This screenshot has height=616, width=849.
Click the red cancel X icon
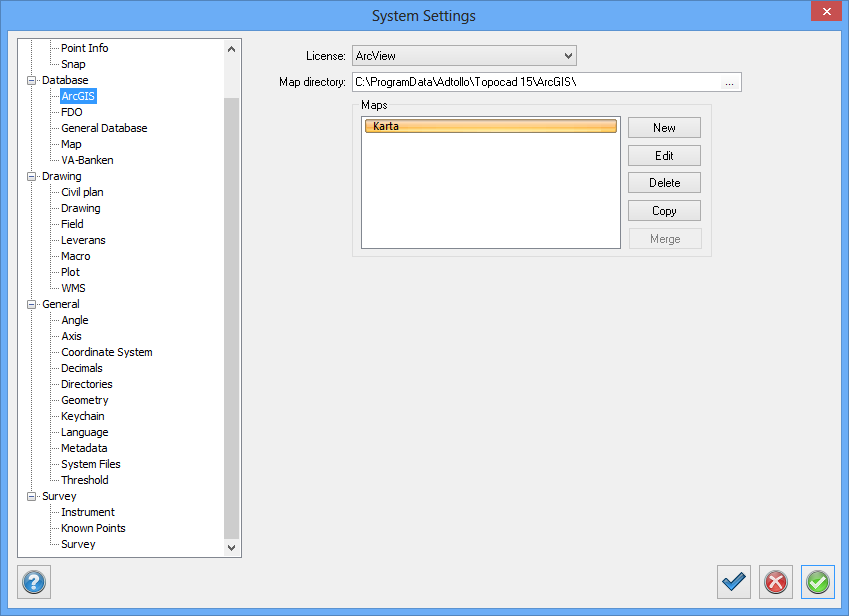(x=776, y=581)
